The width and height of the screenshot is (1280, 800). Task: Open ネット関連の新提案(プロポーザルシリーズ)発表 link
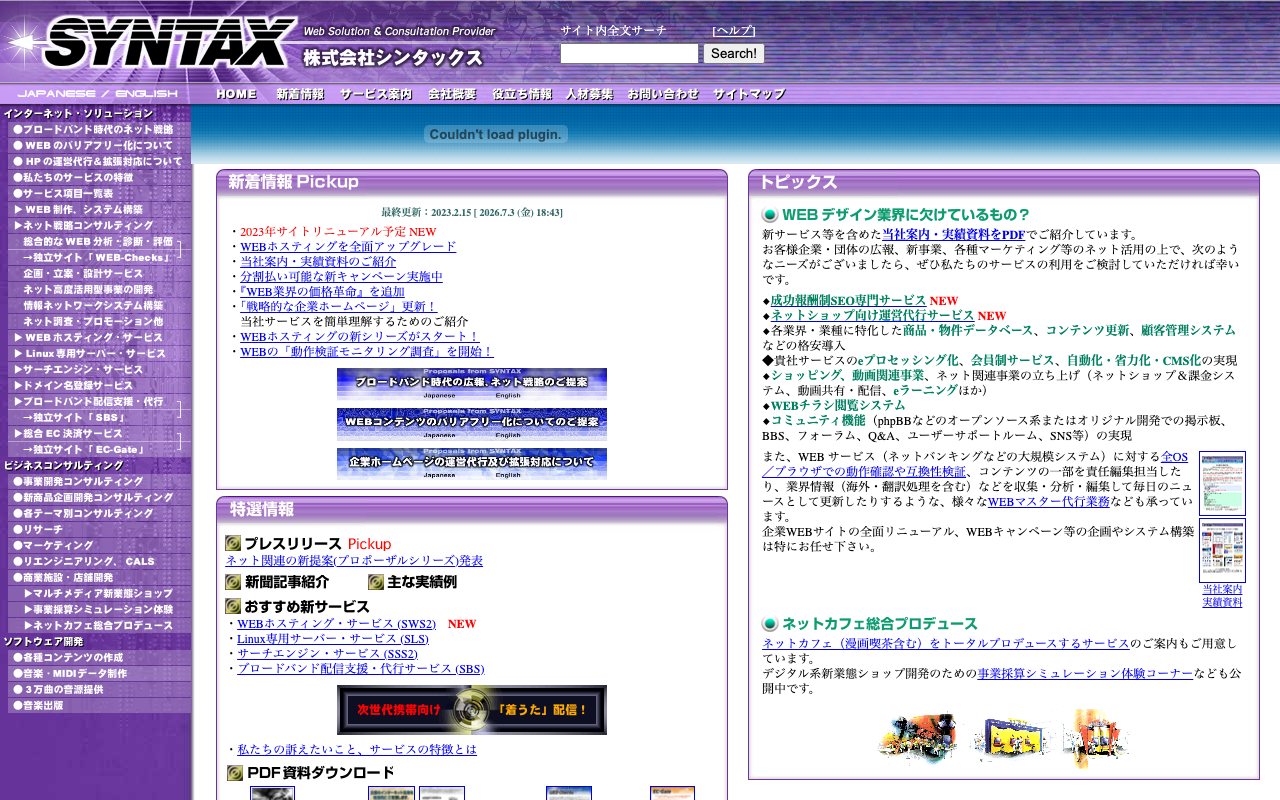354,560
